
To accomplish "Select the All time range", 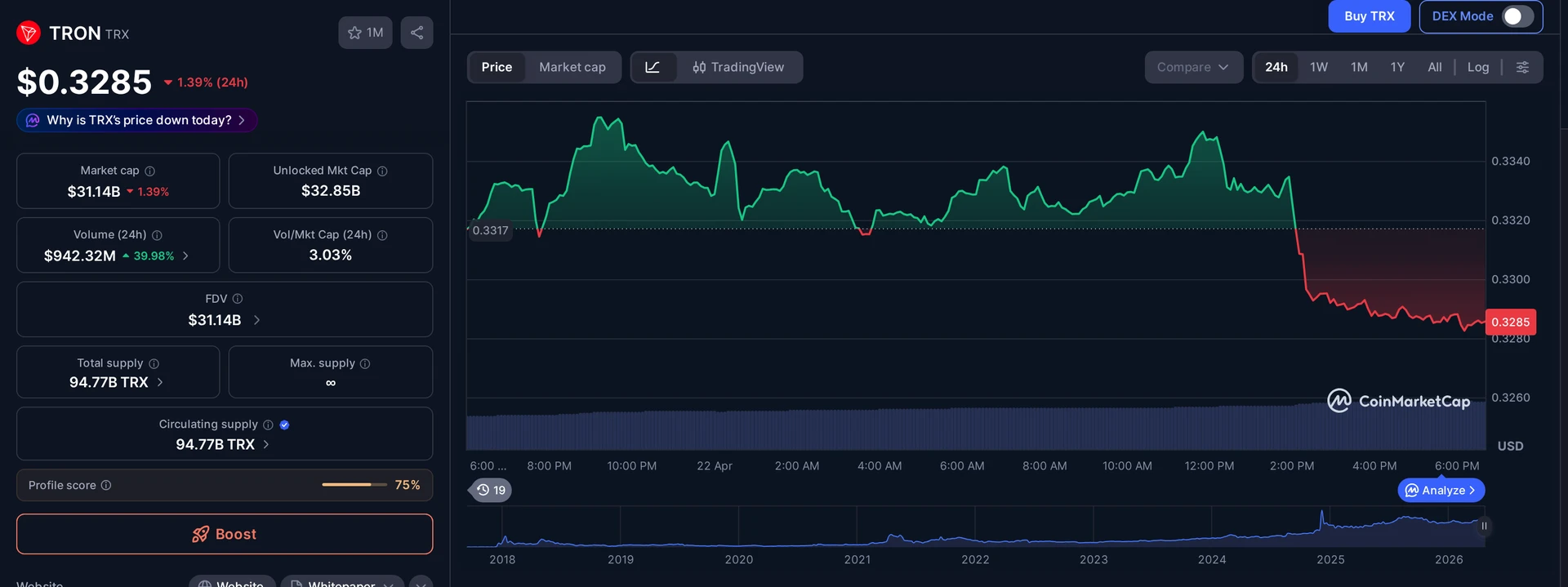I will [x=1434, y=67].
